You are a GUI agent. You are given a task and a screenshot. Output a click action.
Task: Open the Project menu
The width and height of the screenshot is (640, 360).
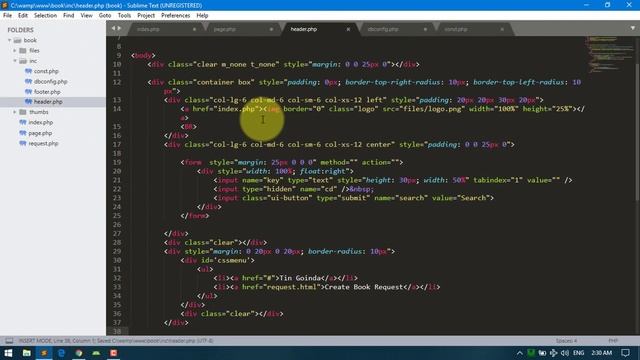pyautogui.click(x=146, y=16)
